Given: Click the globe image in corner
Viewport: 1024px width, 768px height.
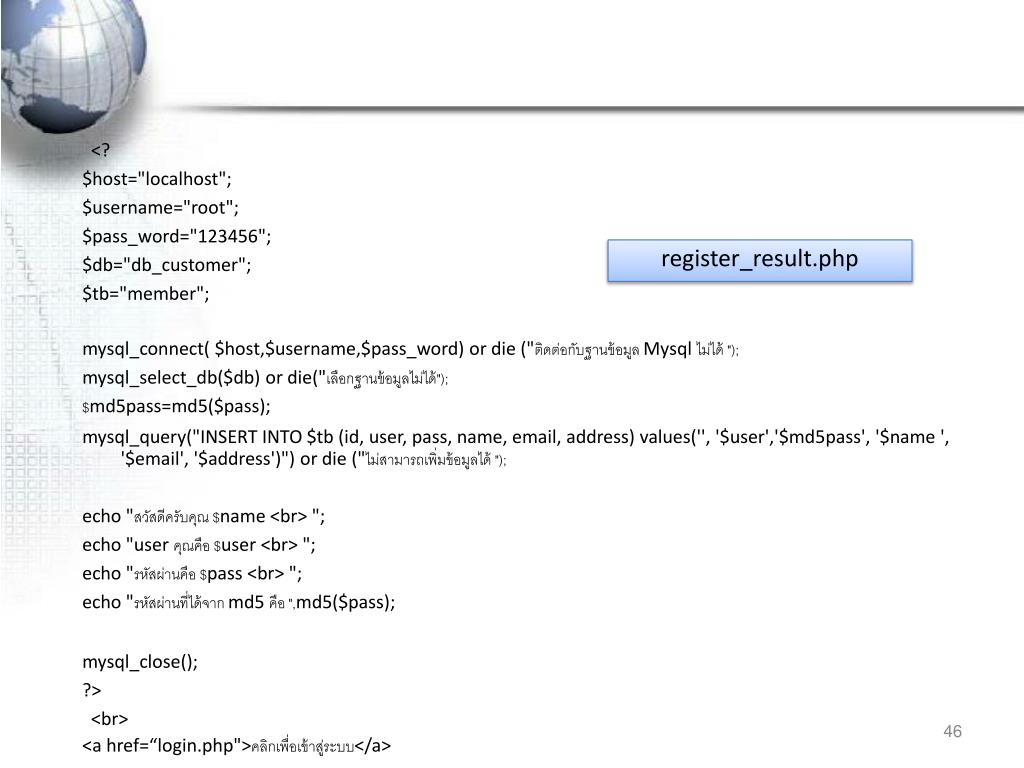Looking at the screenshot, I should pyautogui.click(x=73, y=65).
